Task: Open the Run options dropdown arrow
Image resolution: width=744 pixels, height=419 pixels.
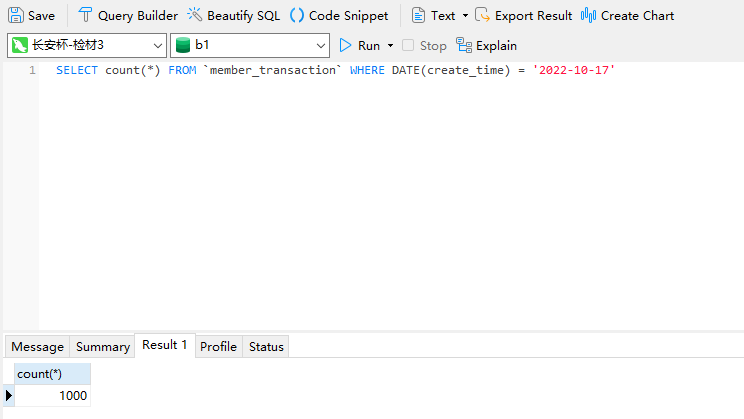Action: click(390, 45)
